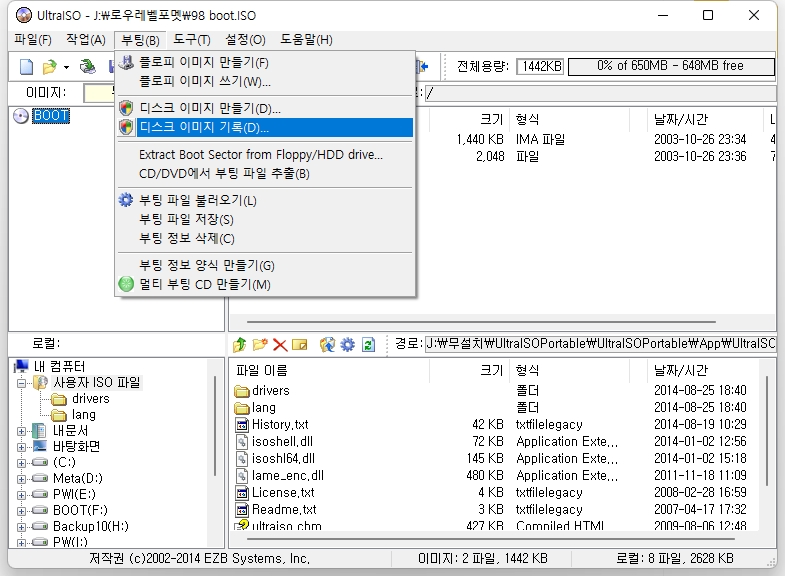Choose 부팅 정보 삭제(C) menu entry
Image resolution: width=785 pixels, height=576 pixels.
tap(265, 238)
